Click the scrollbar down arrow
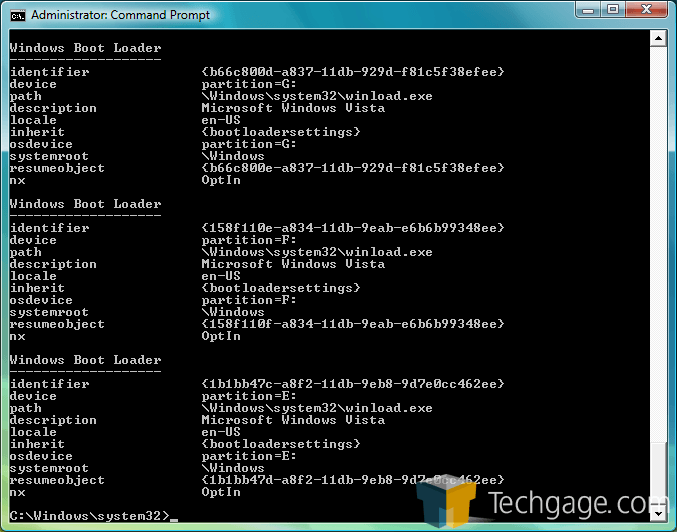677x532 pixels. 658,513
